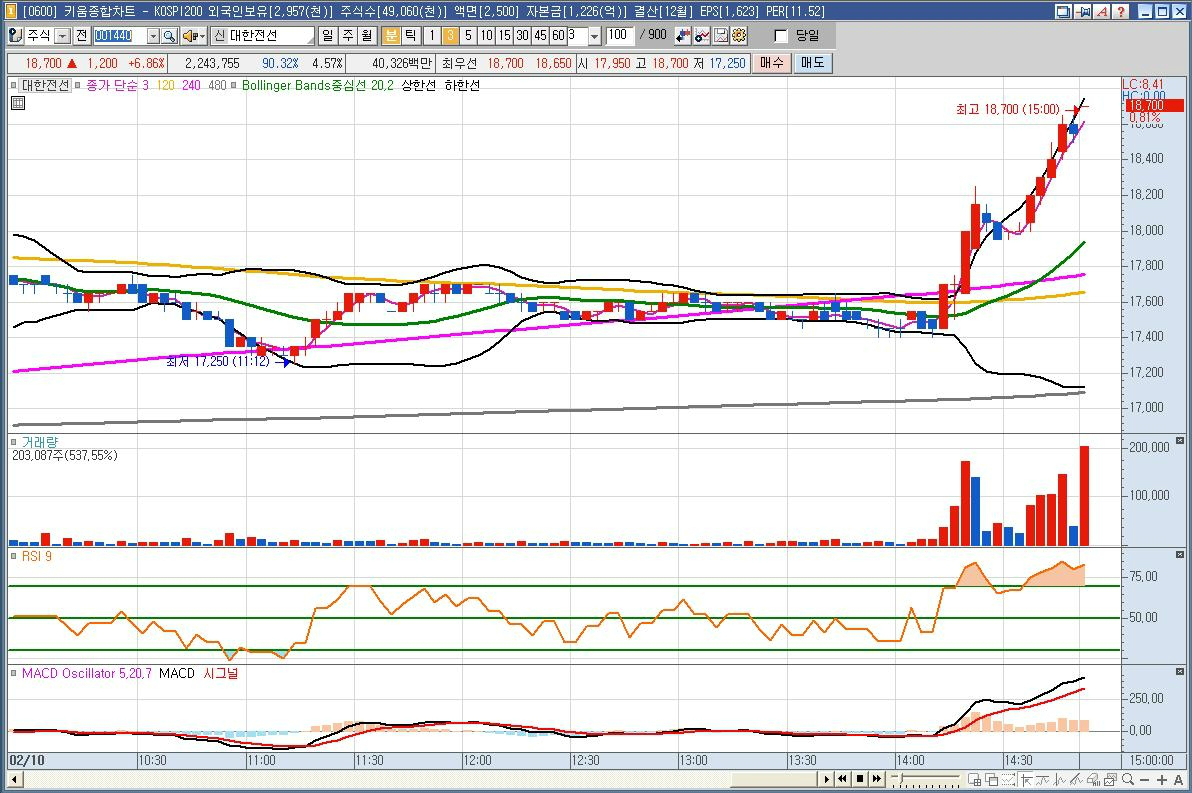Click the 신 button before stock name
Image resolution: width=1192 pixels, height=793 pixels.
pyautogui.click(x=220, y=36)
